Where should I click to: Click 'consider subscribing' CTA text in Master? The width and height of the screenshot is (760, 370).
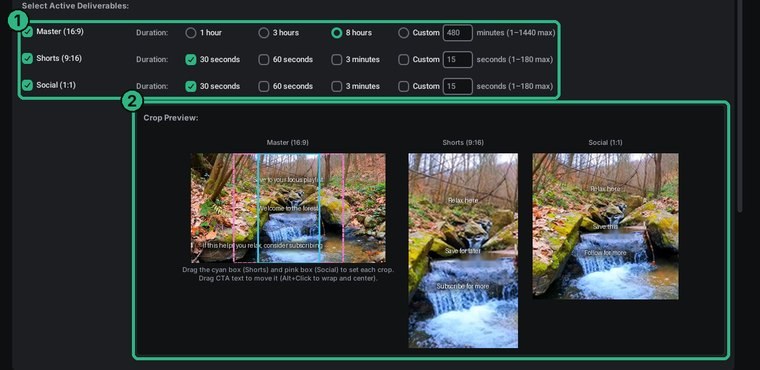[x=289, y=245]
